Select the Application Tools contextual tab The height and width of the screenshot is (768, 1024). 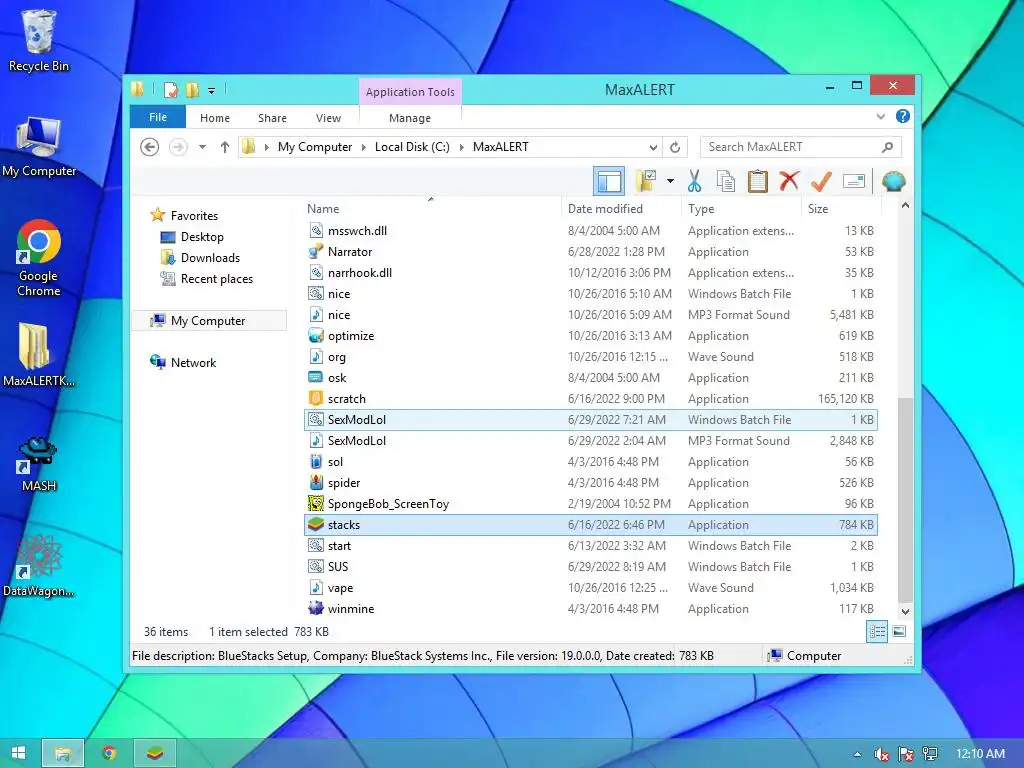tap(410, 92)
